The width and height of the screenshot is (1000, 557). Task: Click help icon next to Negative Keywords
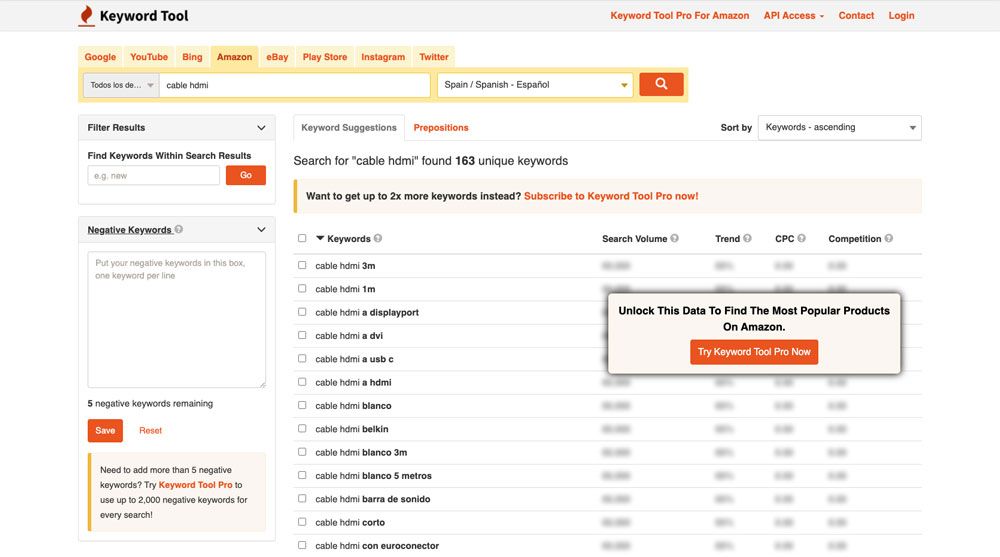click(179, 229)
